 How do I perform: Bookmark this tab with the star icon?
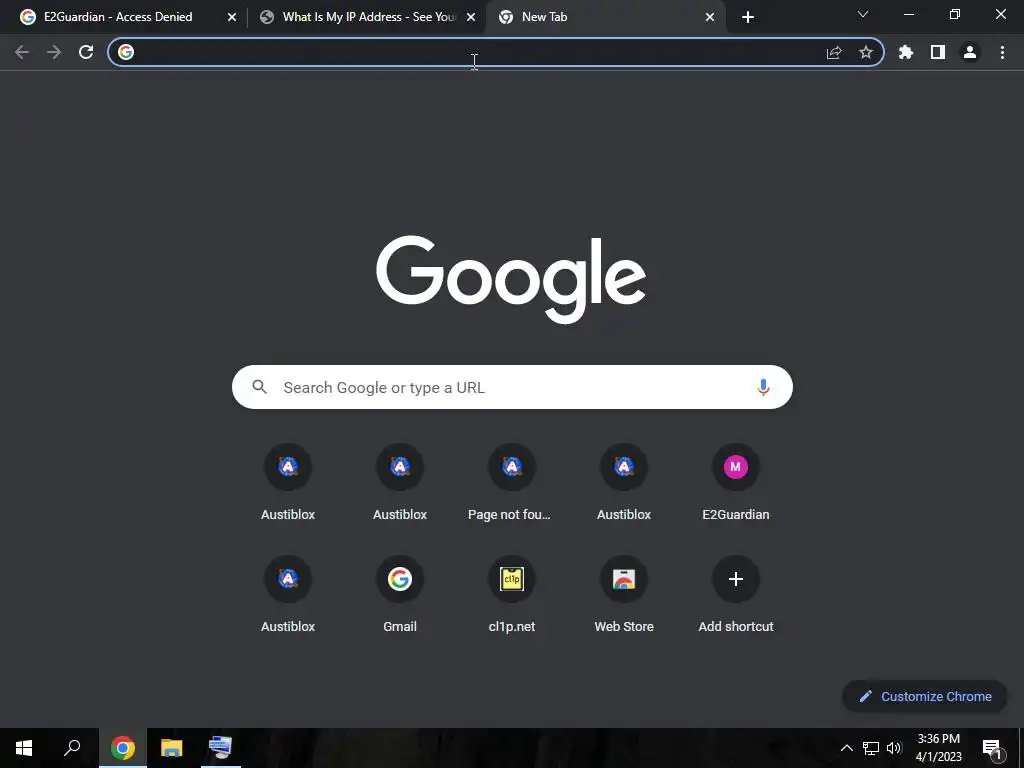point(866,52)
